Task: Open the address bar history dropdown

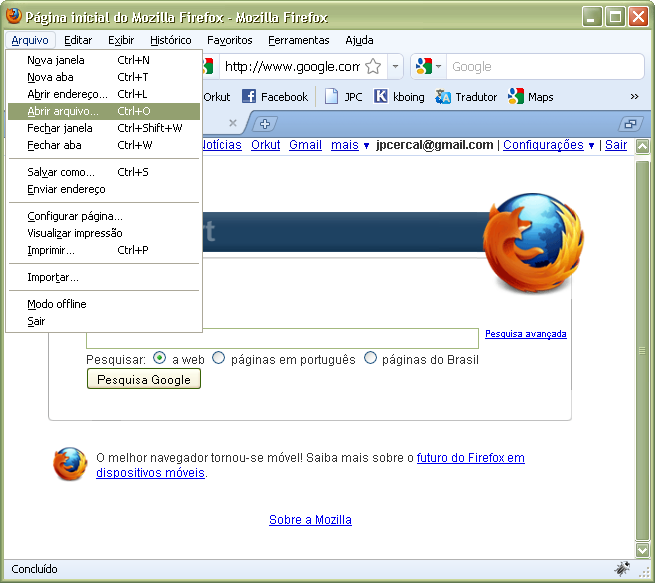Action: [395, 66]
